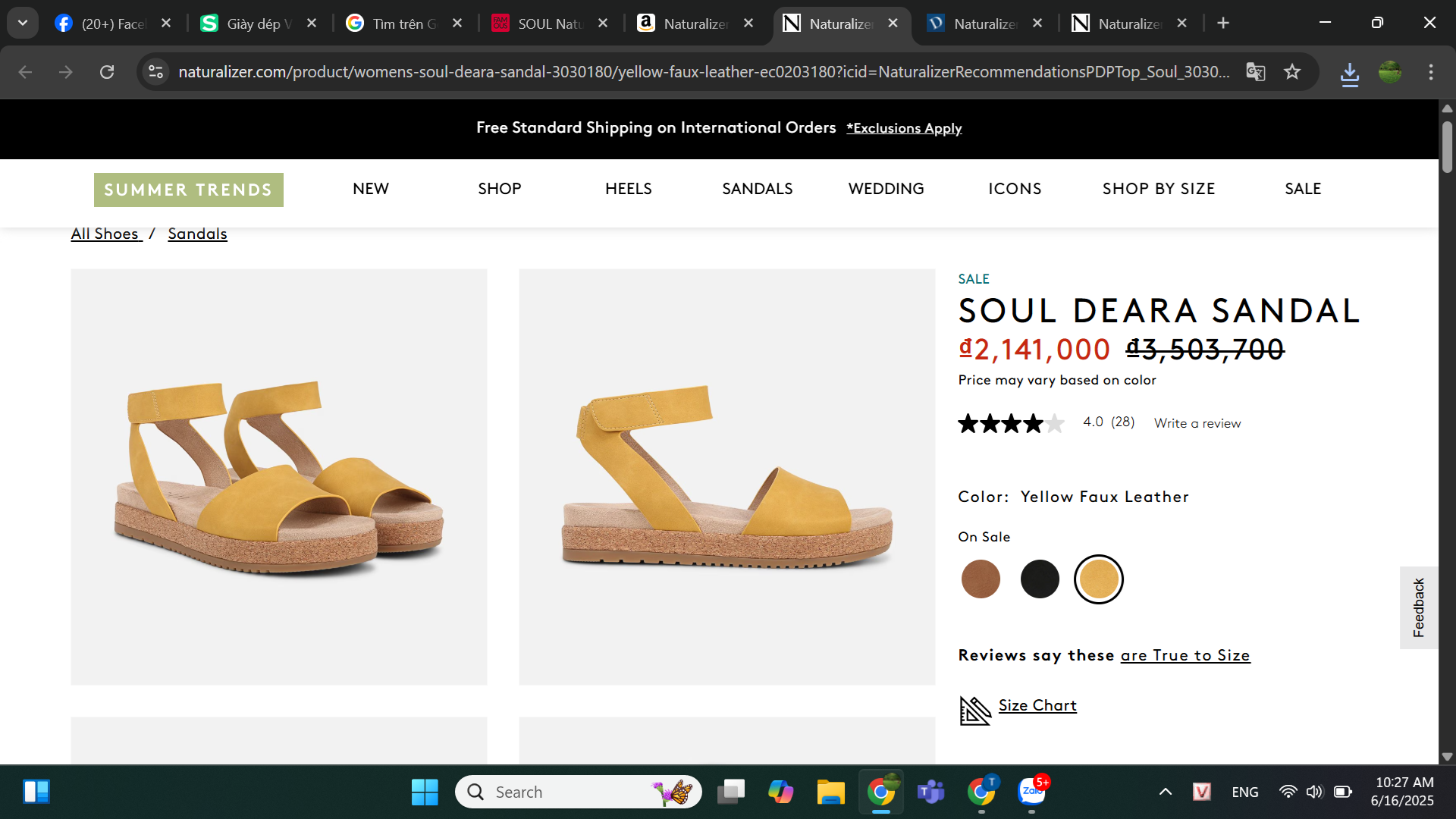The width and height of the screenshot is (1456, 819).
Task: Open site information icon in address bar
Action: (156, 72)
